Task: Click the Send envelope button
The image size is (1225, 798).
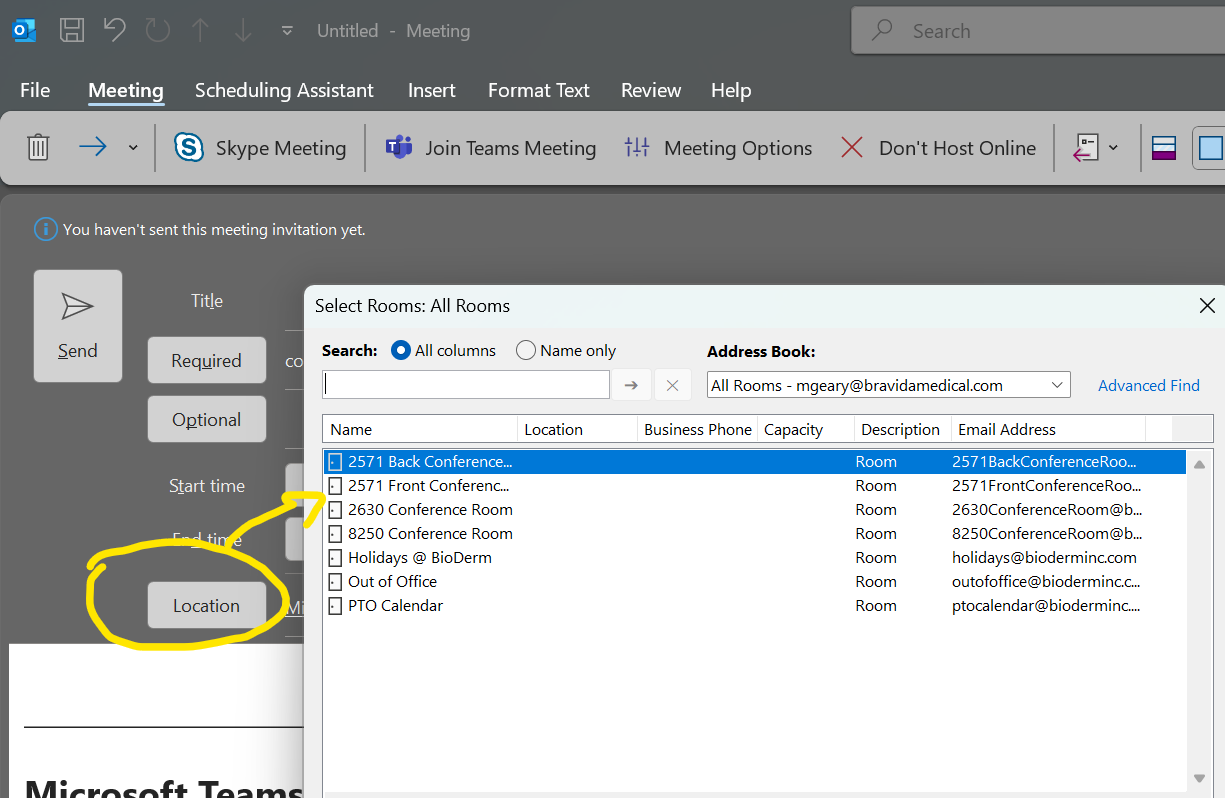Action: pos(78,325)
